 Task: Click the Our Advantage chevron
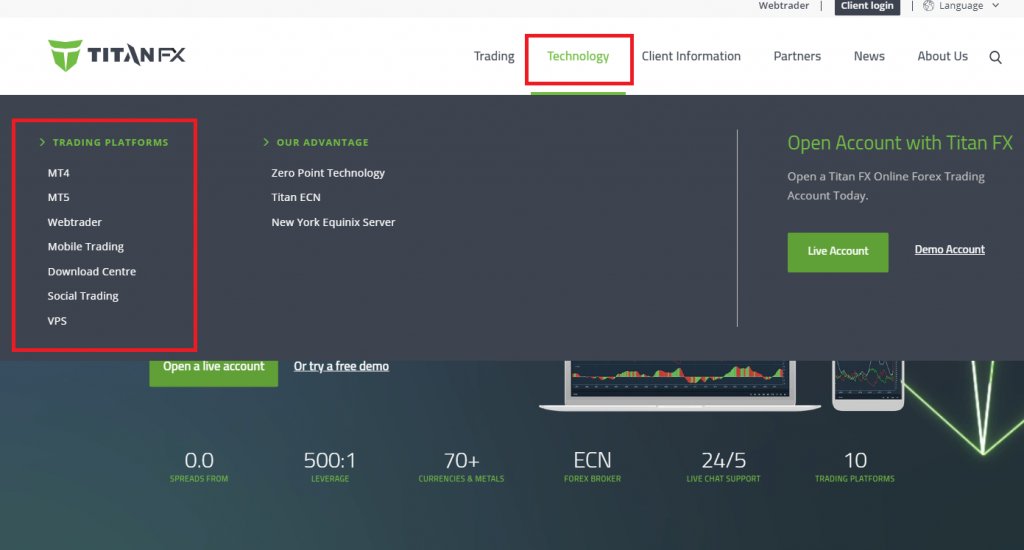266,142
